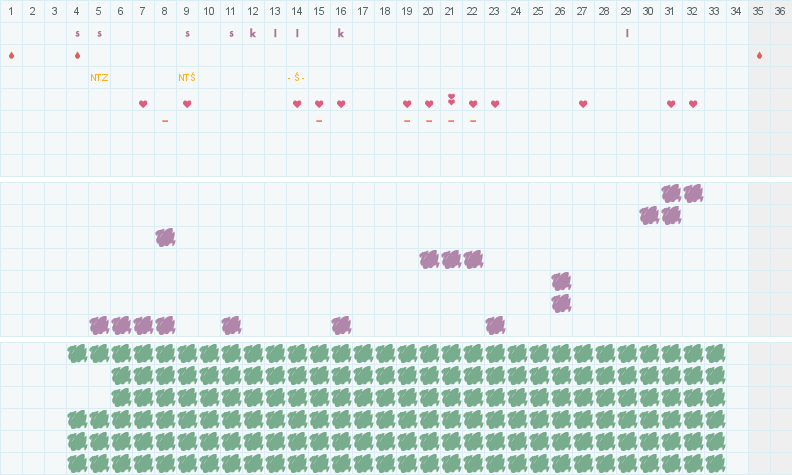792x475 pixels.
Task: Select the blood drop icon on day 4
Action: click(77, 55)
